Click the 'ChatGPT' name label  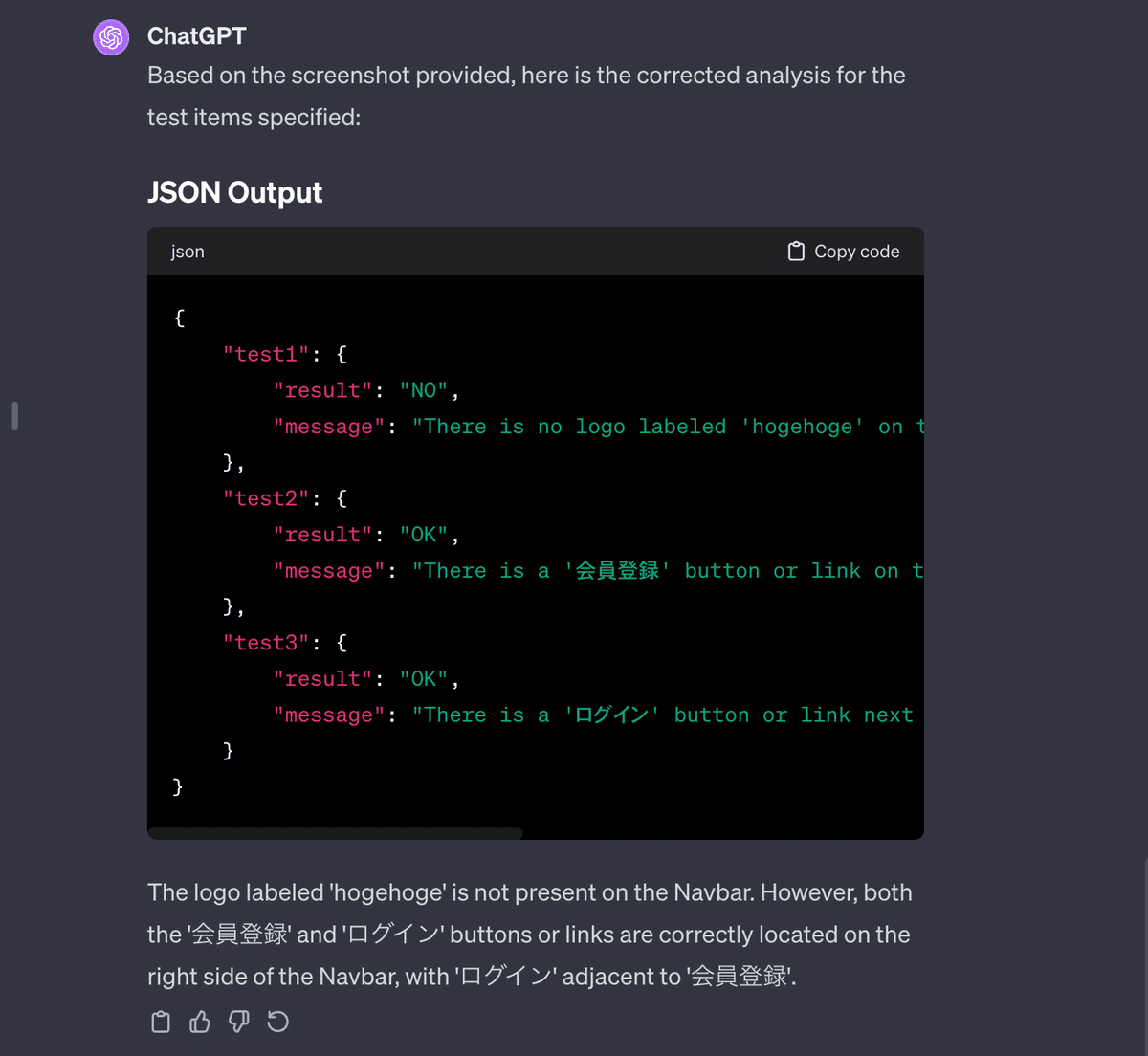(x=196, y=36)
